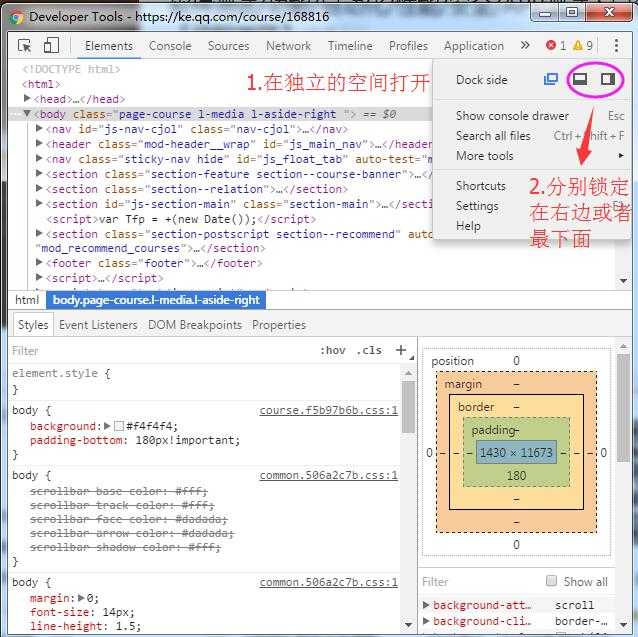638x637 pixels.
Task: Expand the head element node
Action: (27, 98)
